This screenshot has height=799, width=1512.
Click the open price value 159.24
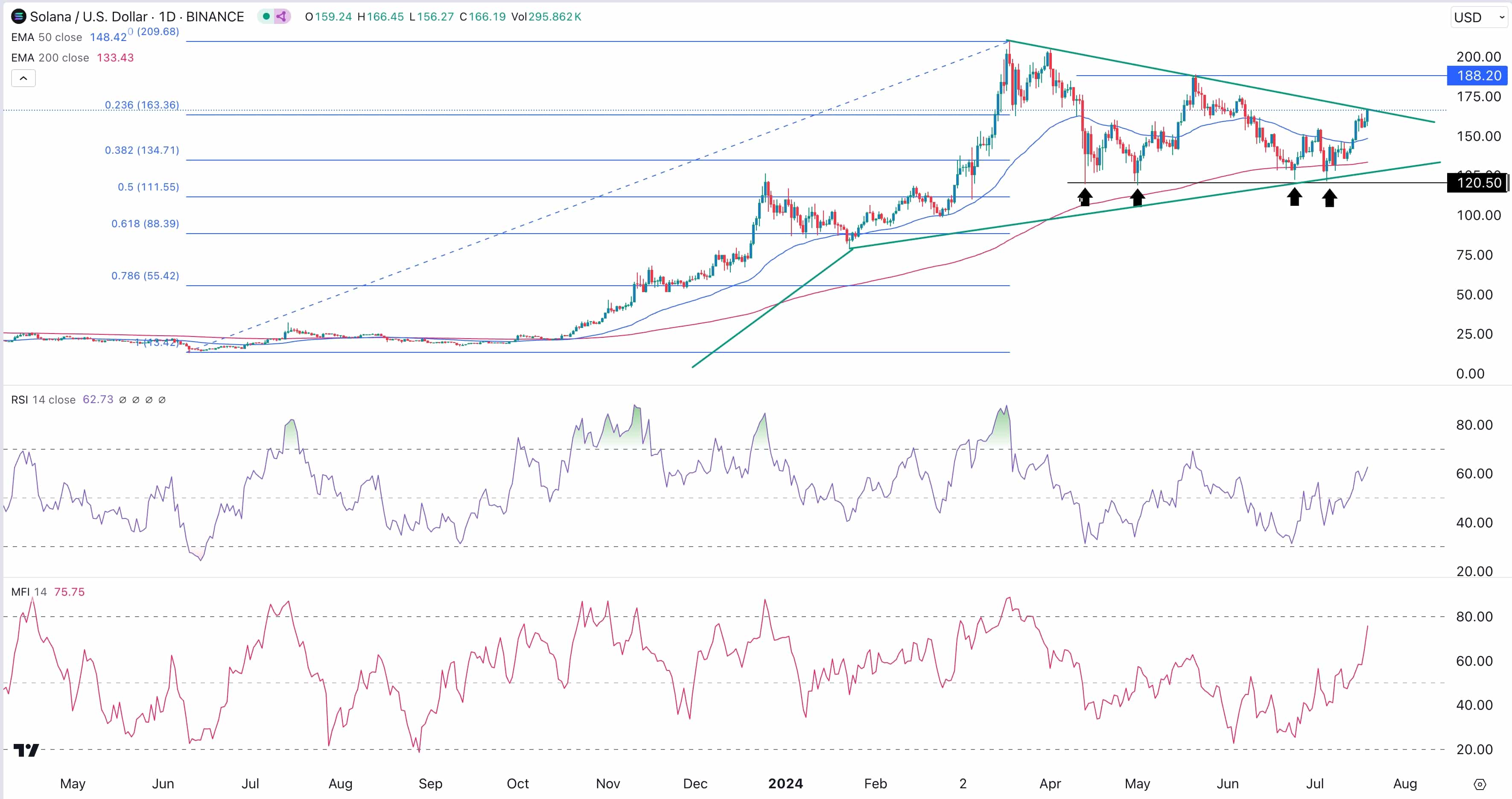[x=333, y=16]
